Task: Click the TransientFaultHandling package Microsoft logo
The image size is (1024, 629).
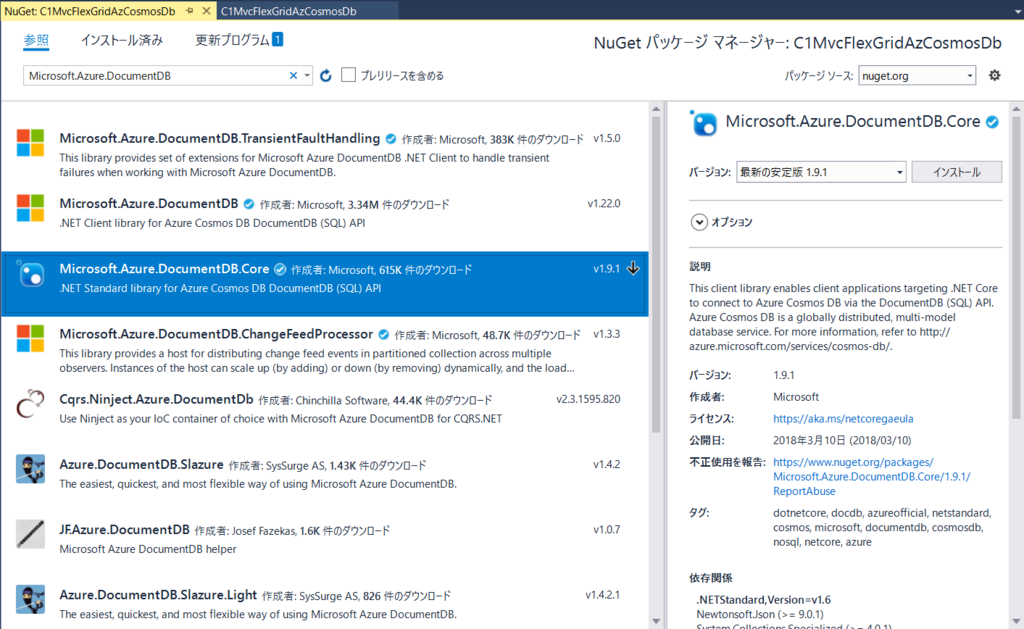Action: click(x=30, y=142)
